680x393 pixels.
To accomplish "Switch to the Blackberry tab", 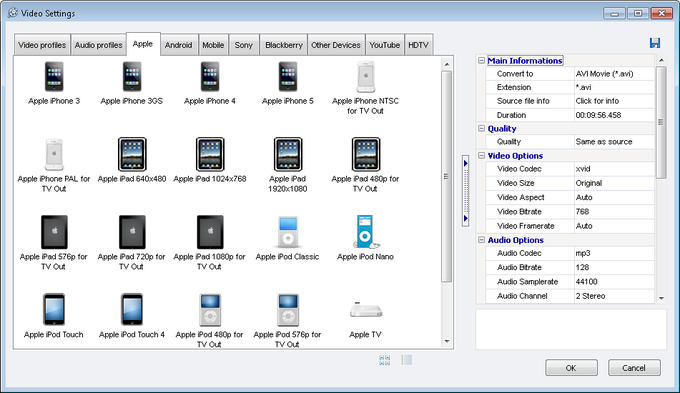I will pyautogui.click(x=284, y=45).
